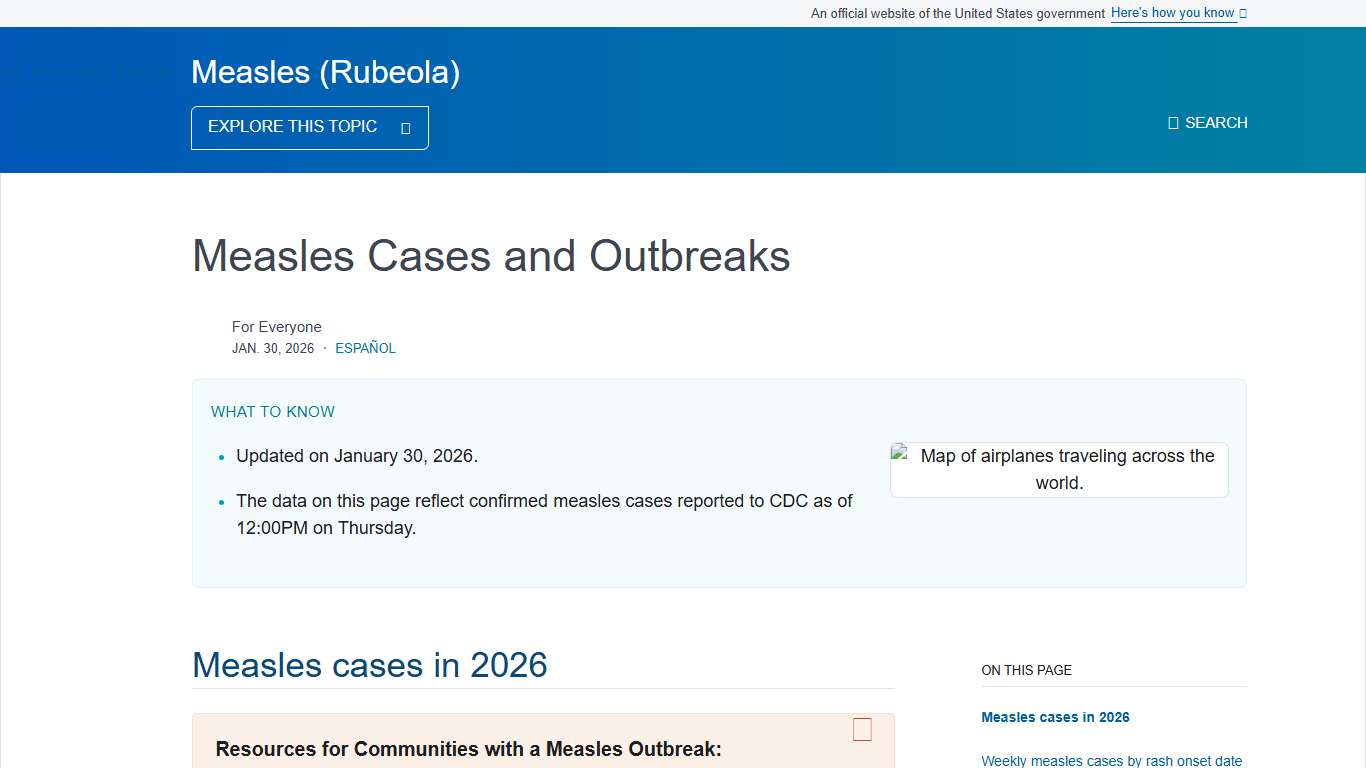Click the 'For Everyone' audience label

tap(277, 327)
